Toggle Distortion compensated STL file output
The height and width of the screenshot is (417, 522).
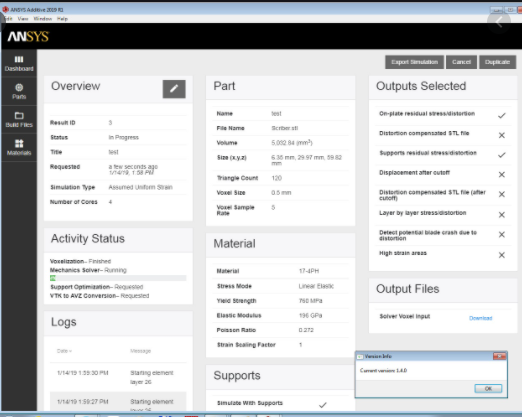click(502, 135)
